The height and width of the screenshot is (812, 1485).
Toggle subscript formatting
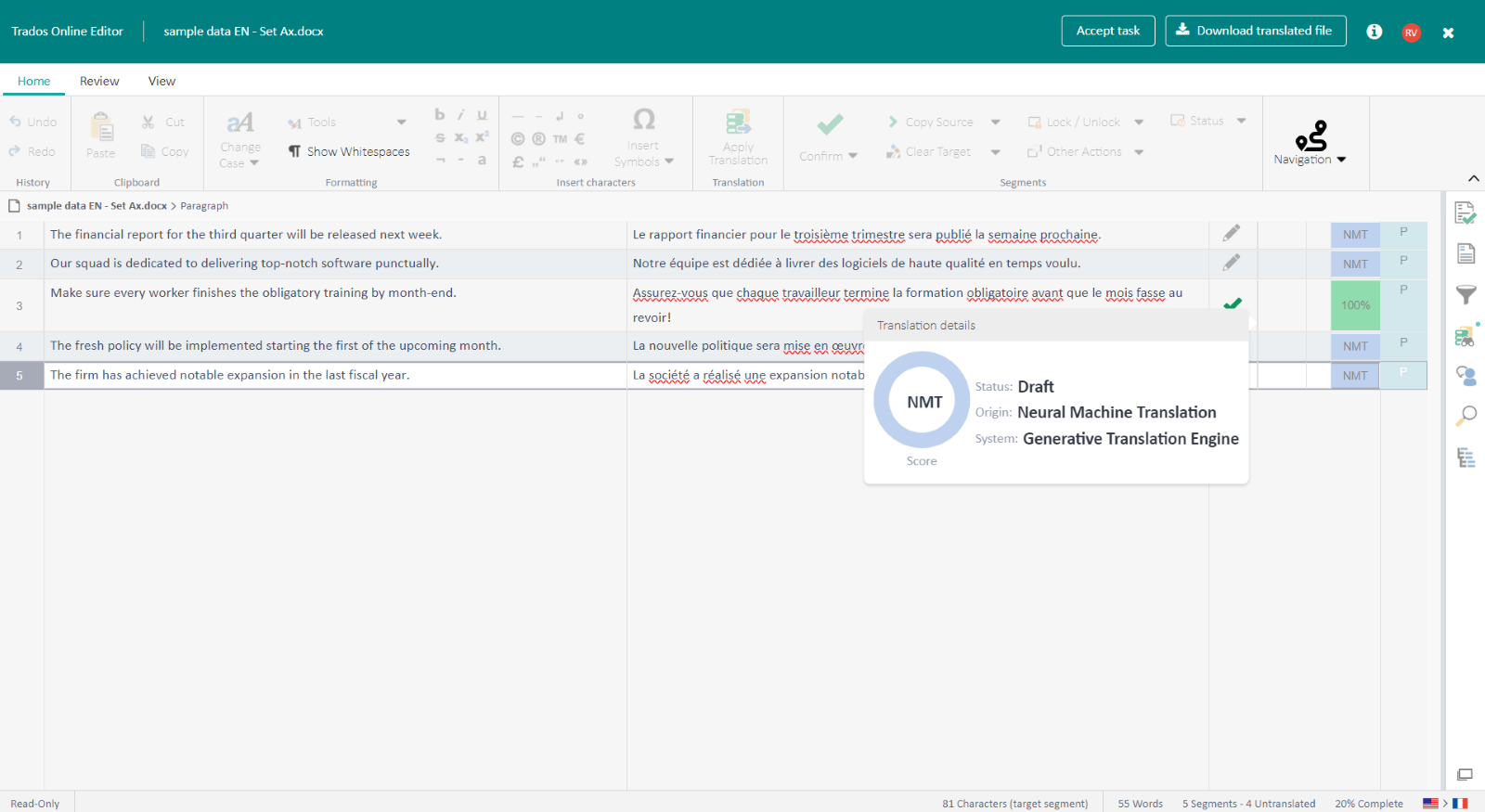coord(461,137)
